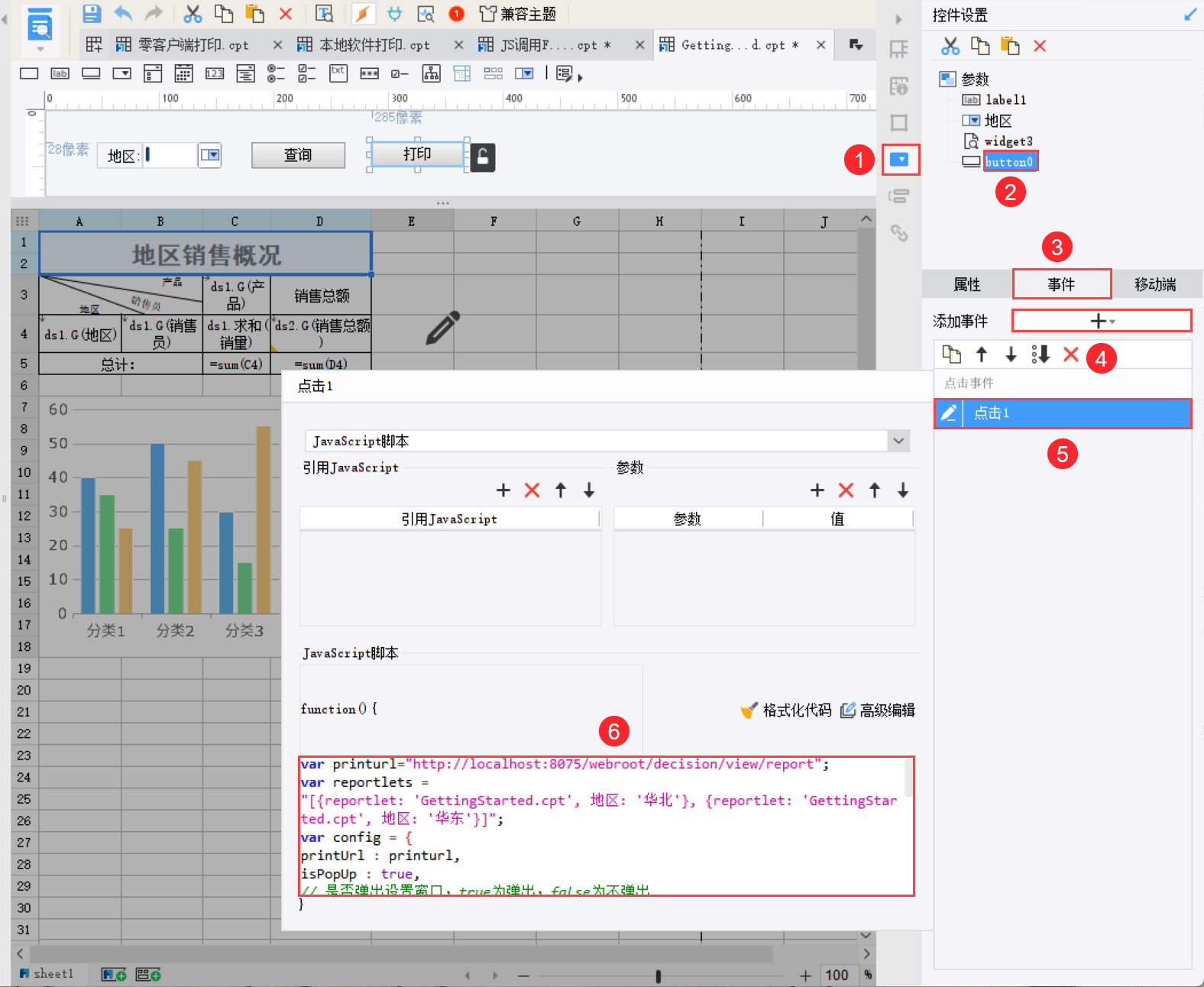The image size is (1204, 987).
Task: Add the checkbox group widget
Action: pos(307,73)
